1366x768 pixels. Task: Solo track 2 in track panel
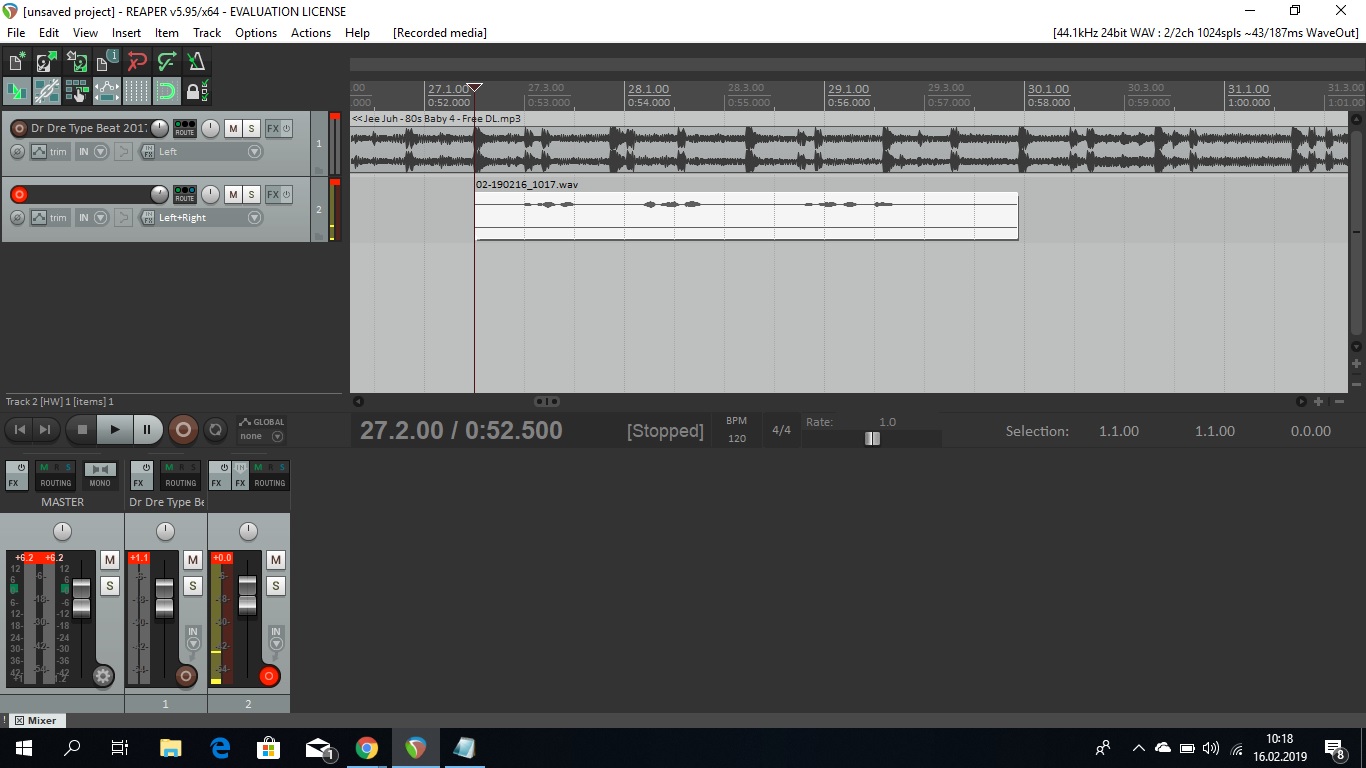coord(251,194)
